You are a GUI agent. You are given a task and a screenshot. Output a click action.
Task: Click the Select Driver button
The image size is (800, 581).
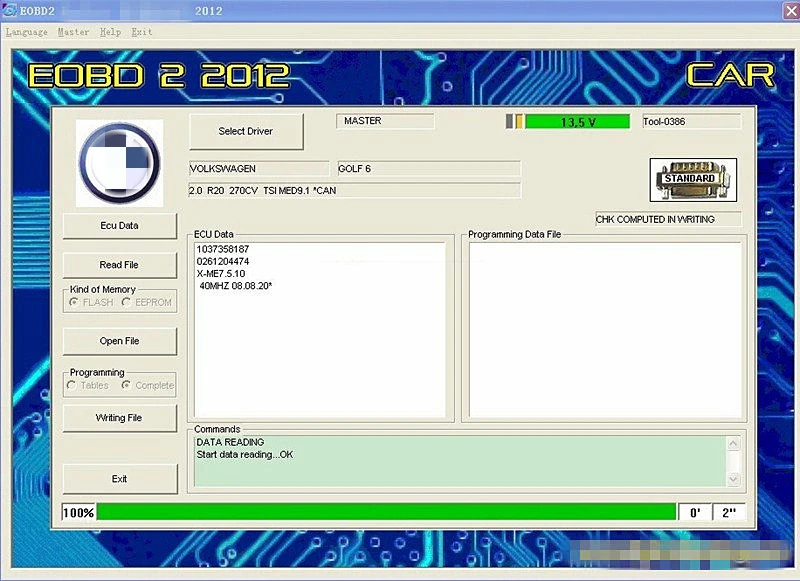click(246, 132)
